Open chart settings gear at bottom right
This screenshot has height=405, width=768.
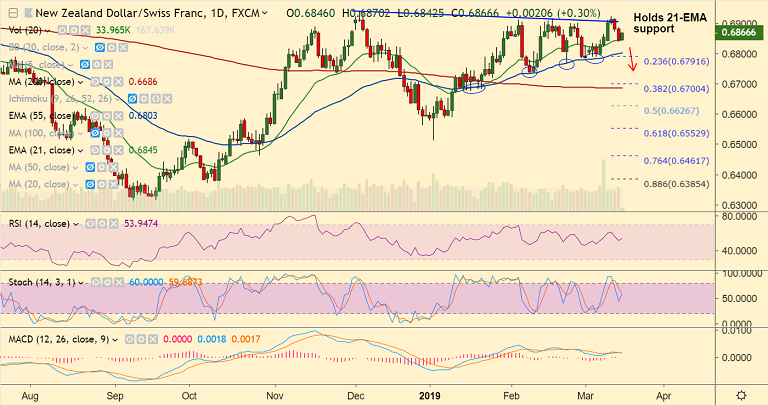pos(742,395)
